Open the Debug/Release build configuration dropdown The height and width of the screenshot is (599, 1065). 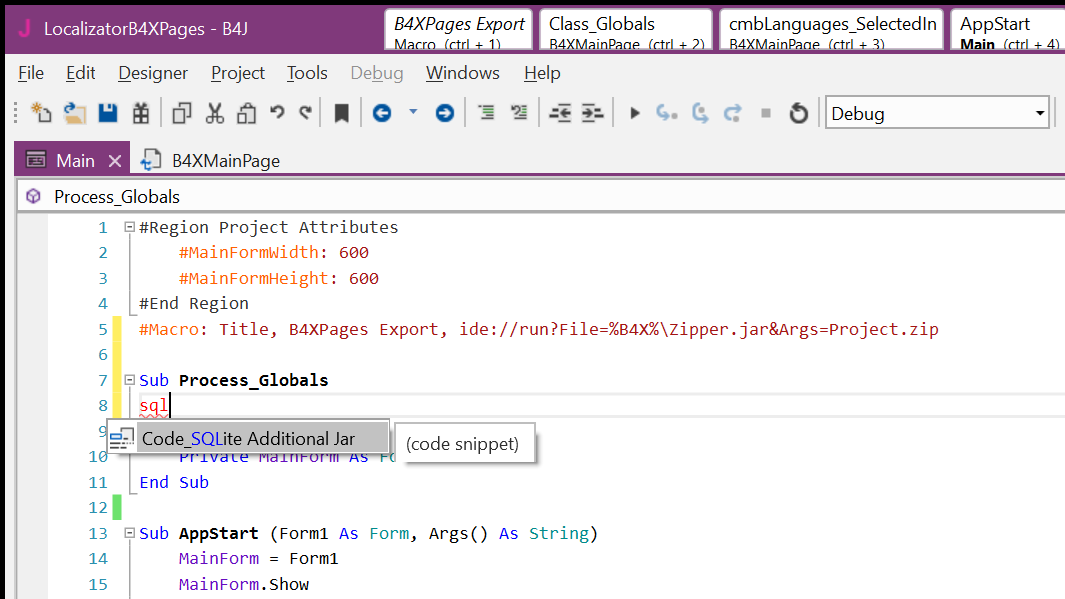[x=1040, y=112]
